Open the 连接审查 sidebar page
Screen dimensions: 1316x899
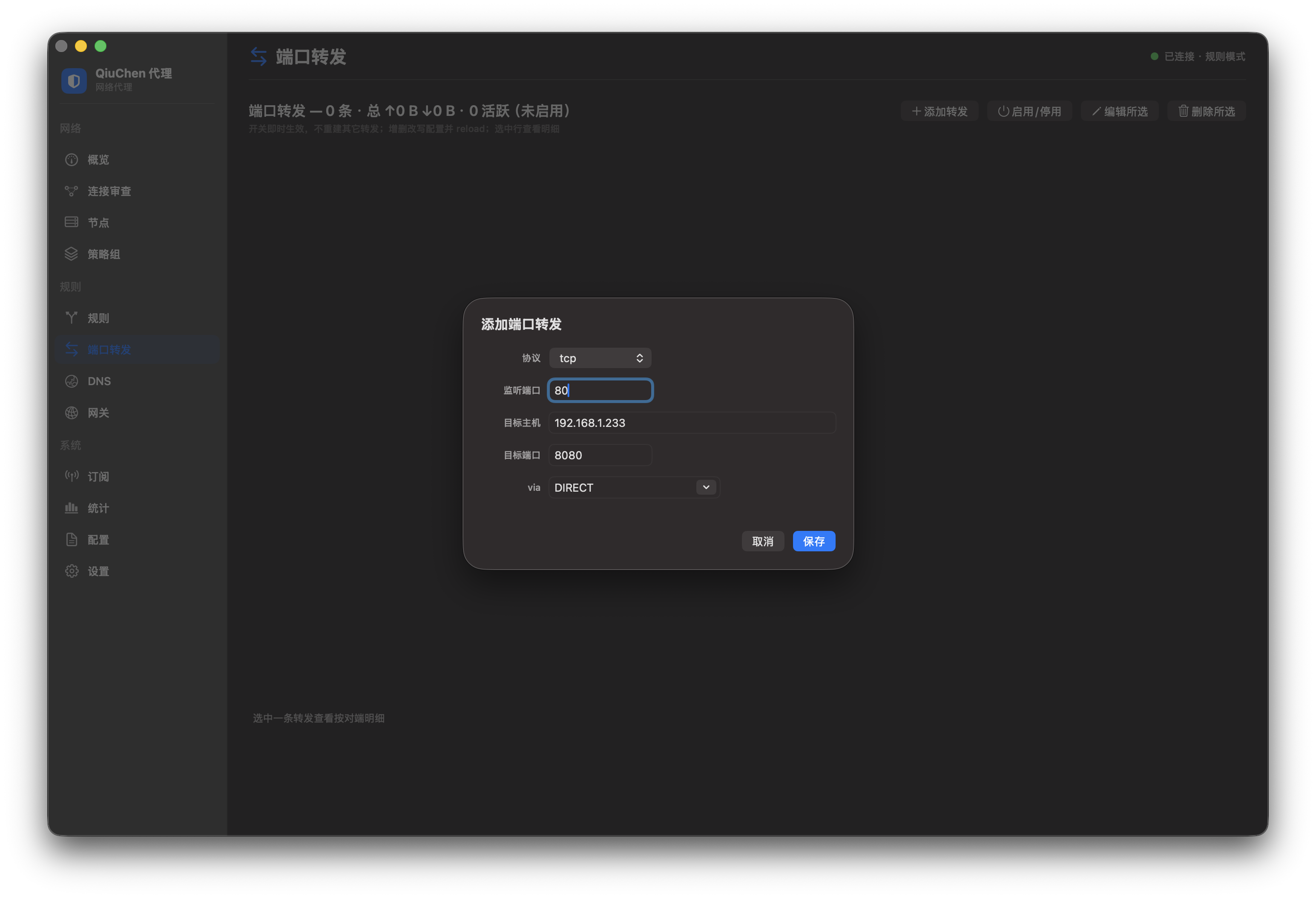tap(138, 191)
